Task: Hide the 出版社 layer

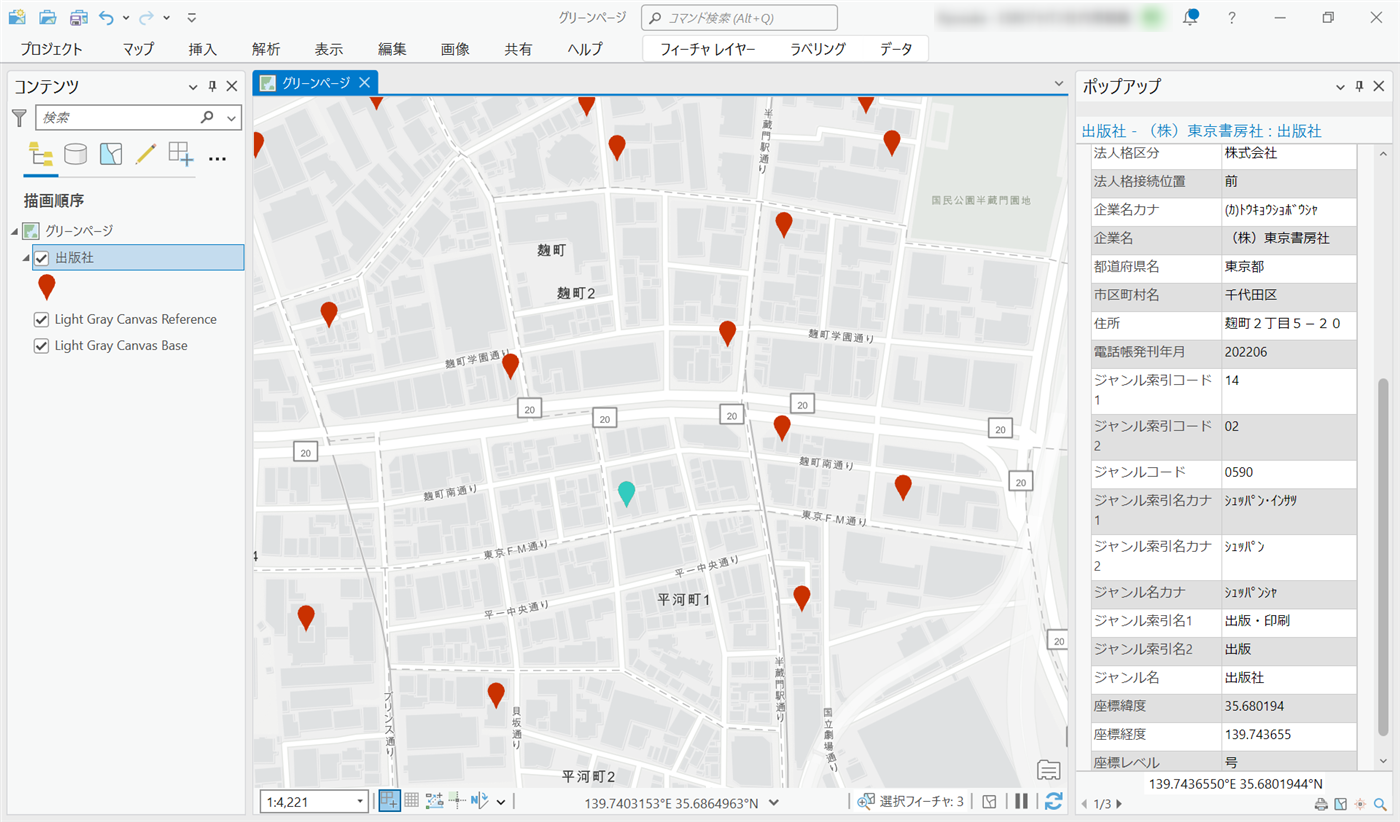Action: point(42,258)
